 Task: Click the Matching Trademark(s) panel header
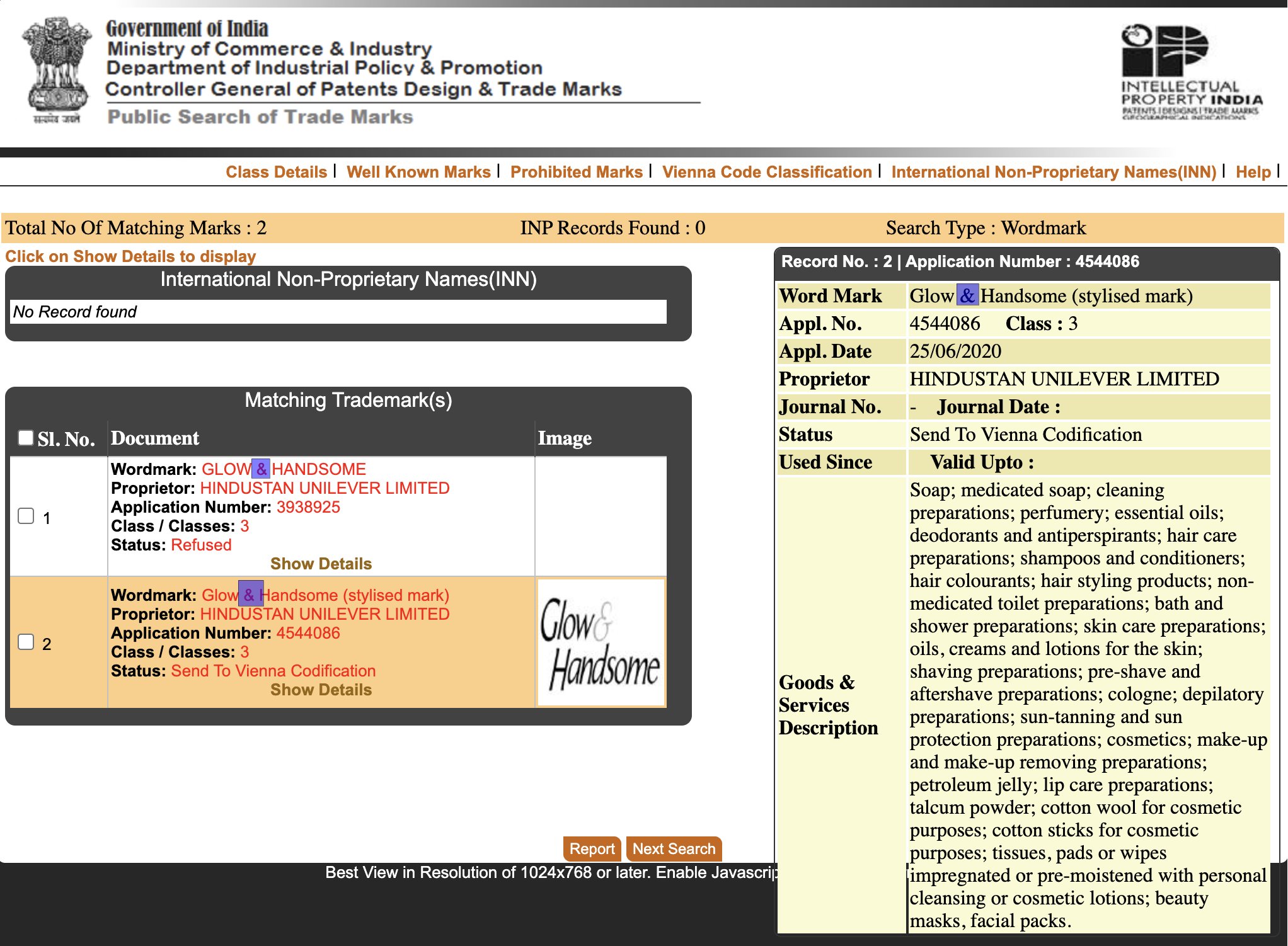348,400
